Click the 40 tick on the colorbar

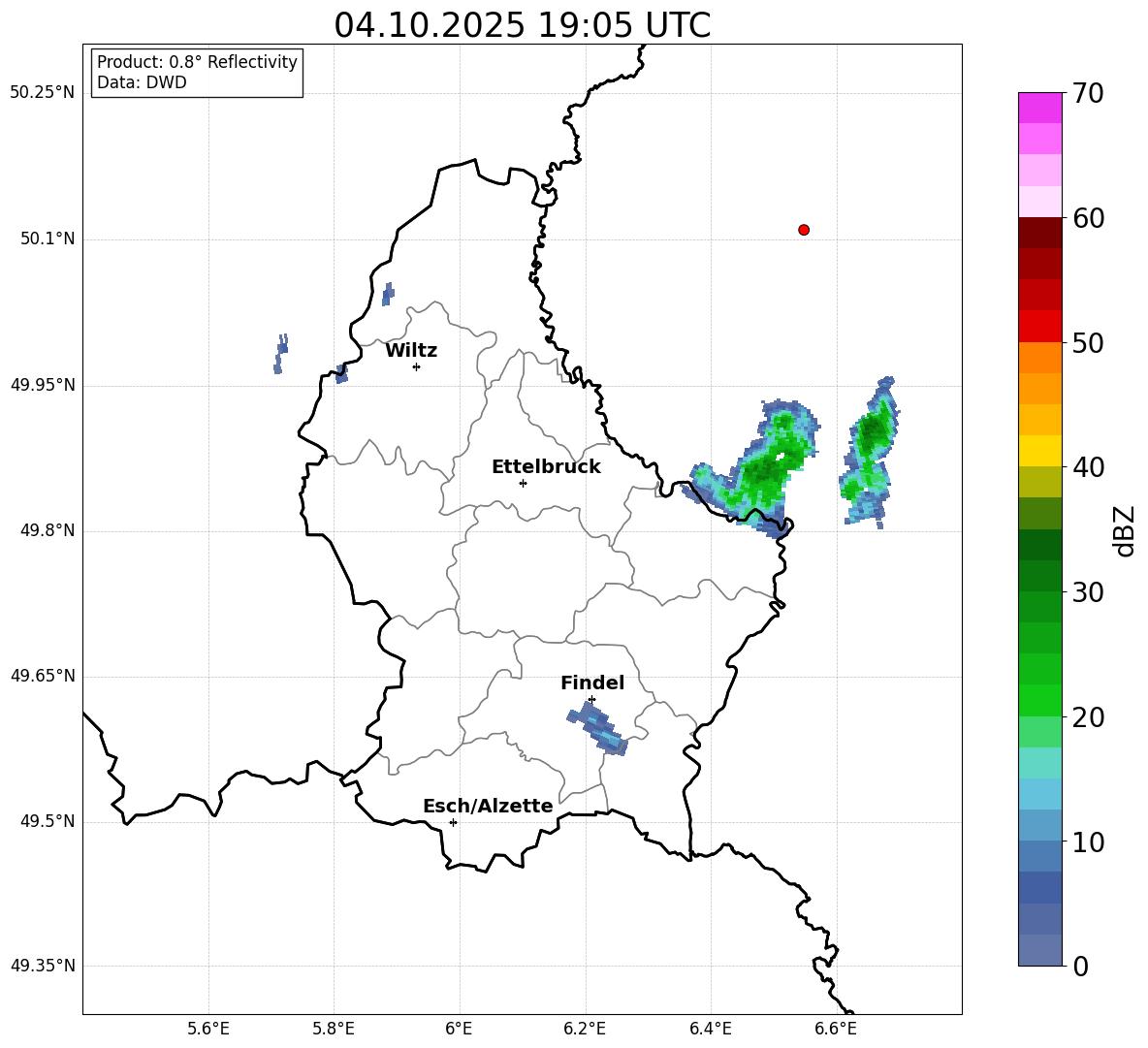1088,467
